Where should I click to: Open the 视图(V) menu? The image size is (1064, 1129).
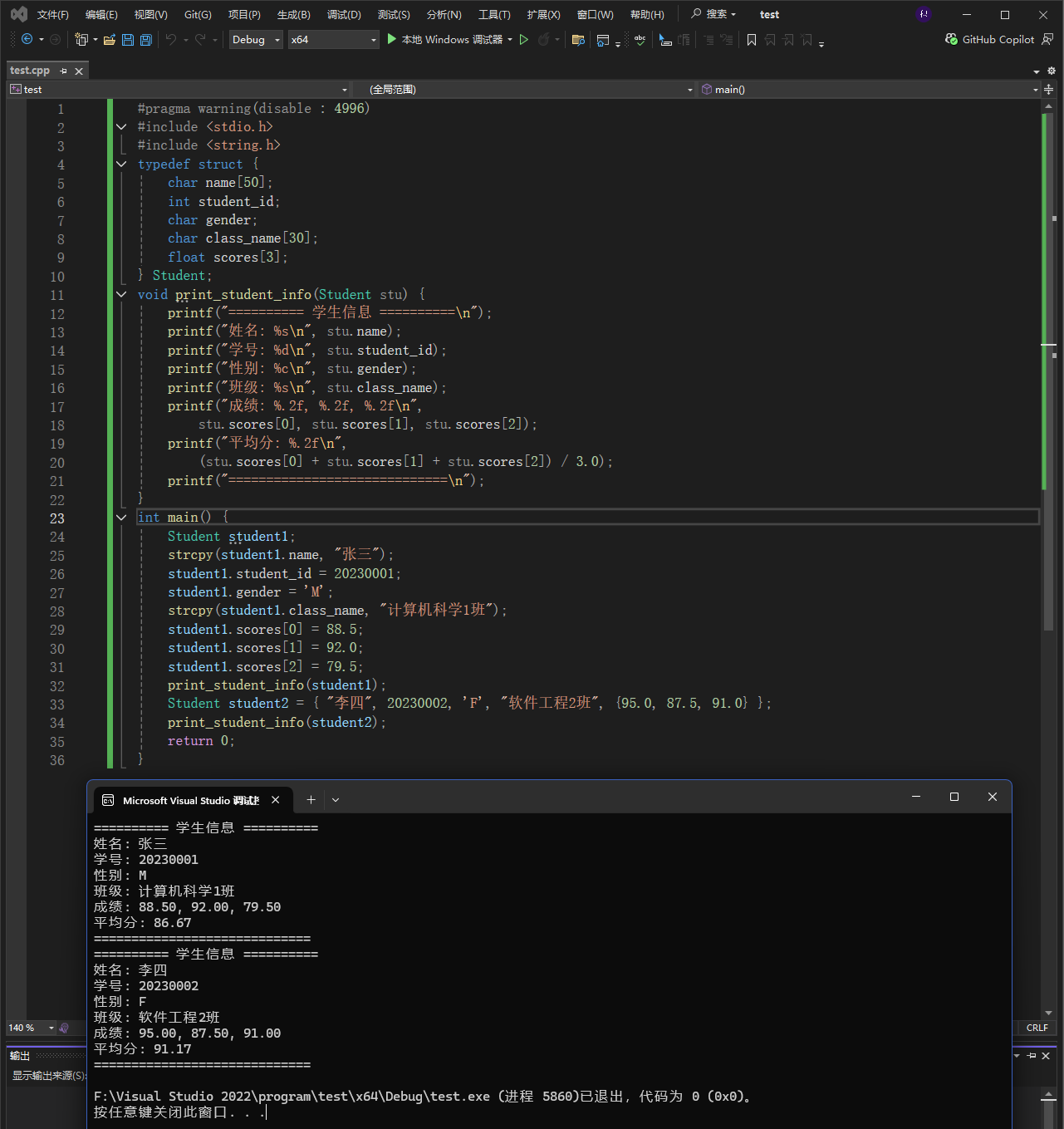click(x=150, y=14)
